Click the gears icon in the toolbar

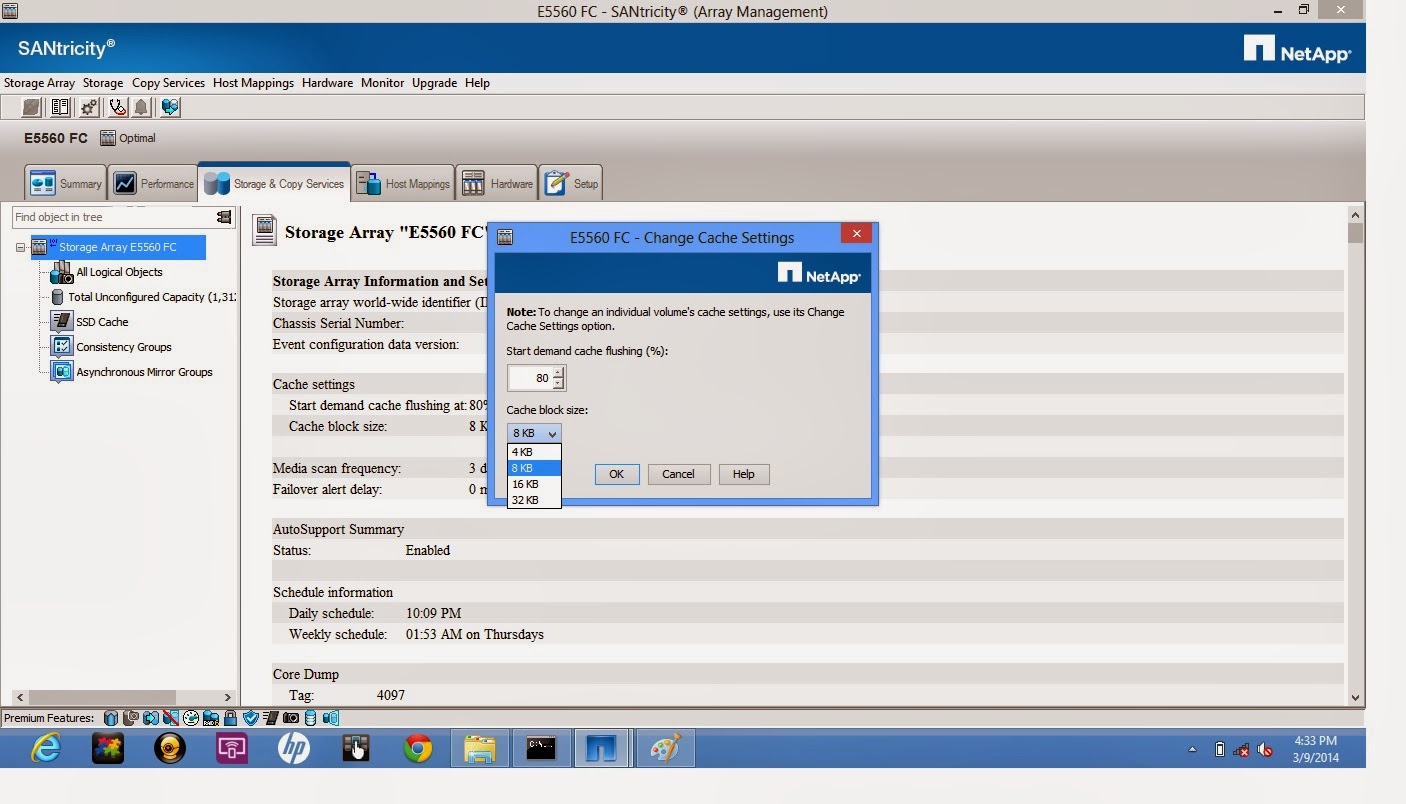[x=89, y=107]
